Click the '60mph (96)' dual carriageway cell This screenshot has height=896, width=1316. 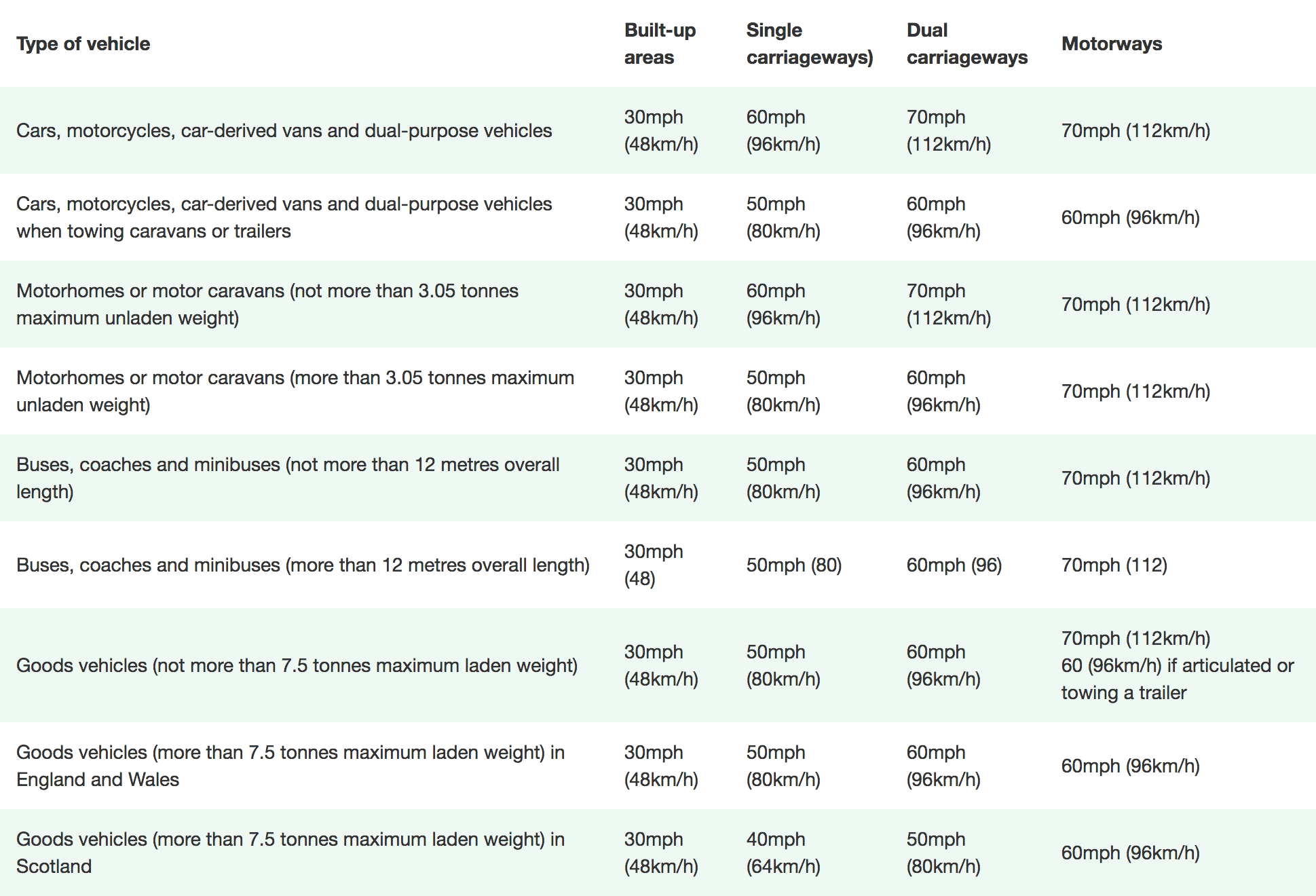click(x=954, y=565)
